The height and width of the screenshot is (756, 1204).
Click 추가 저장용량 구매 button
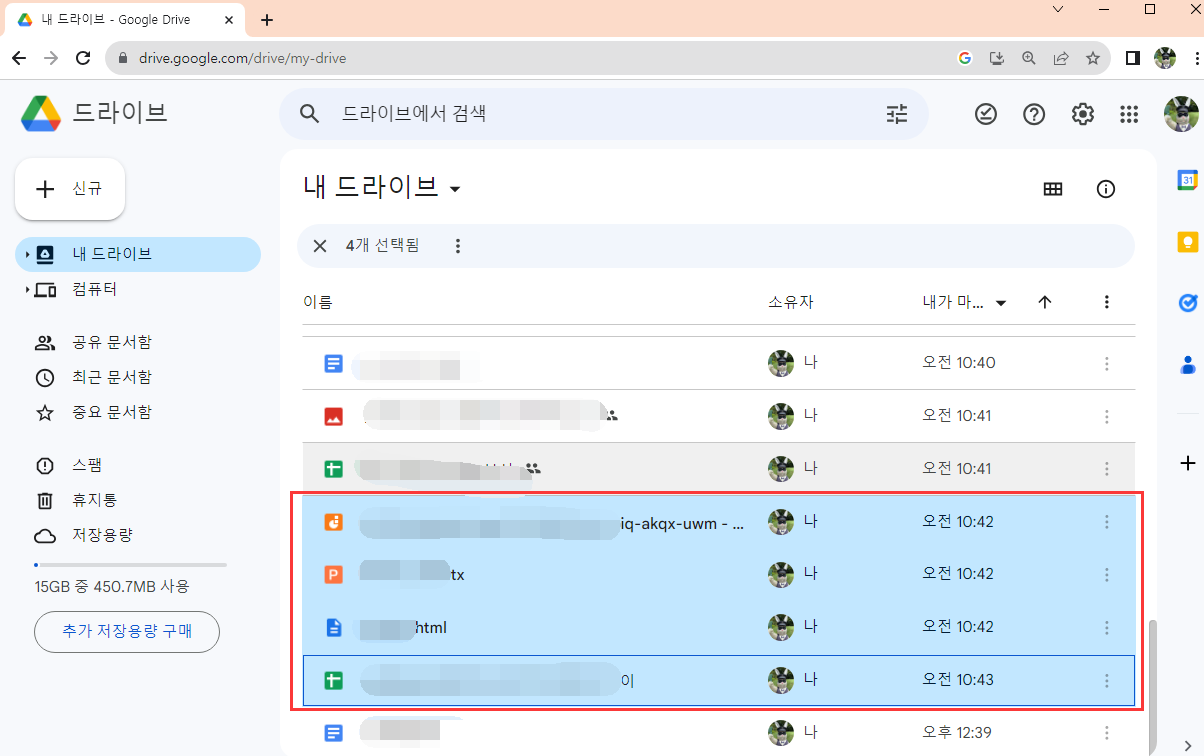126,631
